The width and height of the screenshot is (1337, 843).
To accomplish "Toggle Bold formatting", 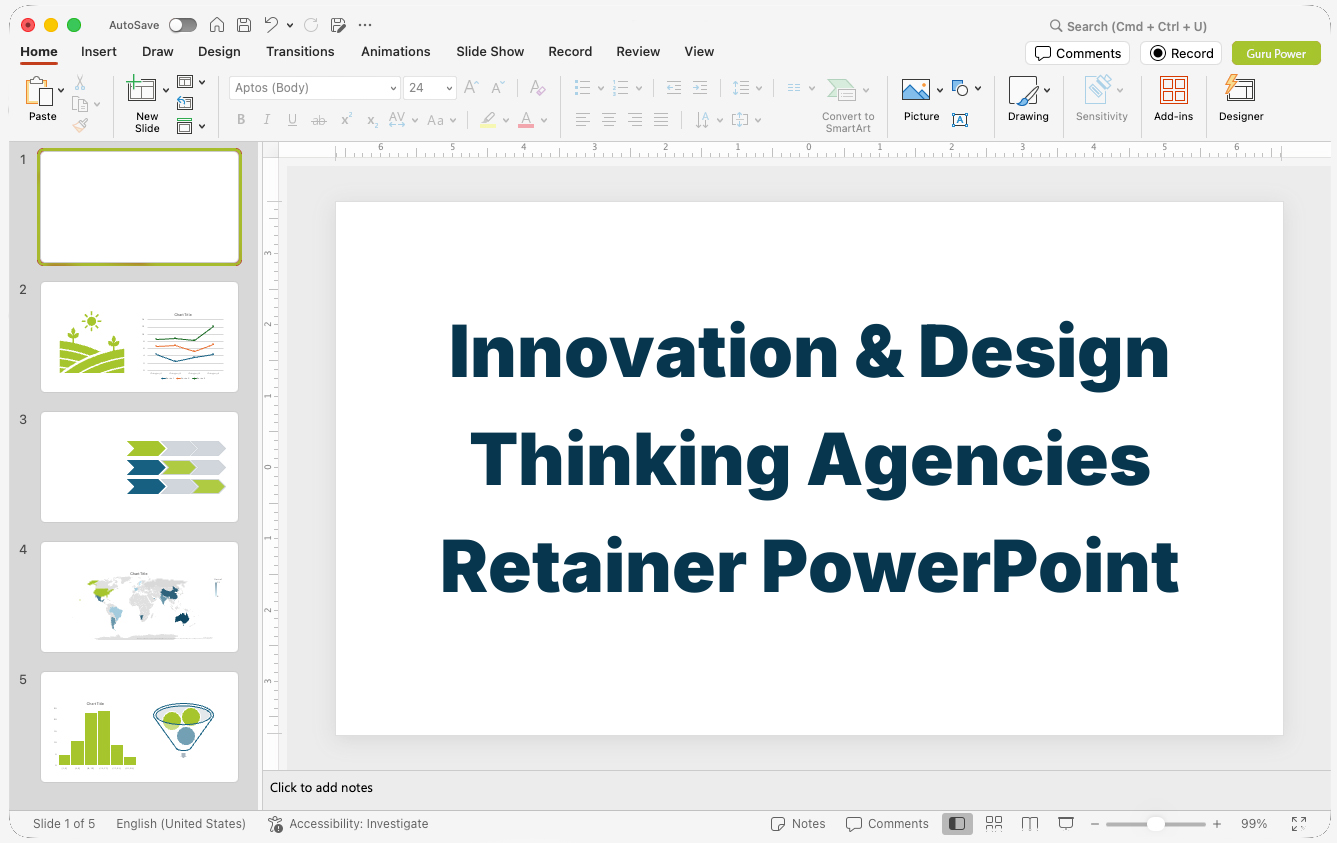I will [241, 120].
